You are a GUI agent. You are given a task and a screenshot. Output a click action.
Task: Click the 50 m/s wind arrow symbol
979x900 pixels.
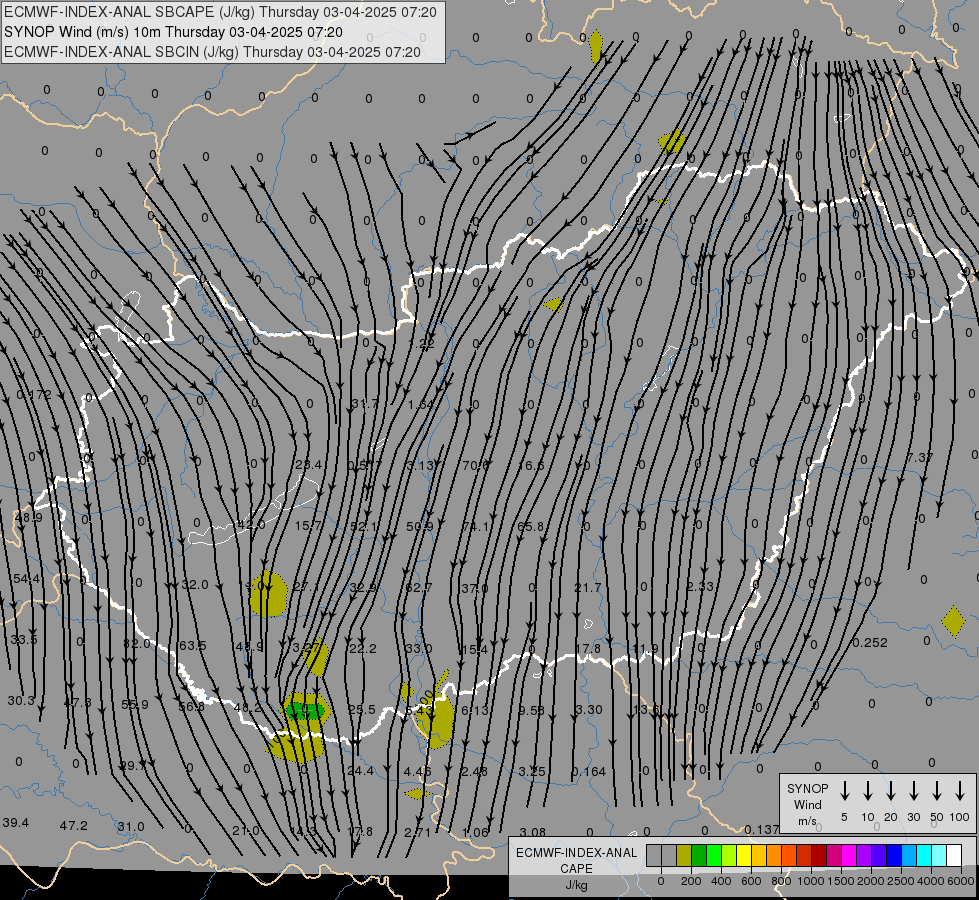tap(937, 790)
